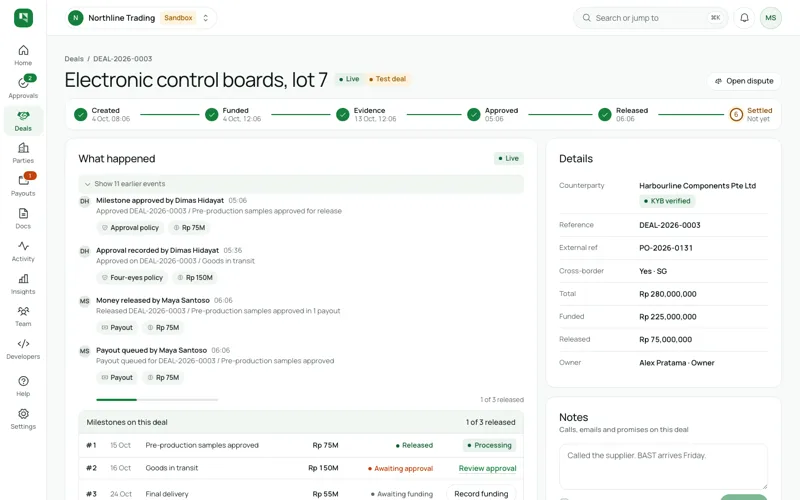Open Approvals in the sidebar

[23, 87]
